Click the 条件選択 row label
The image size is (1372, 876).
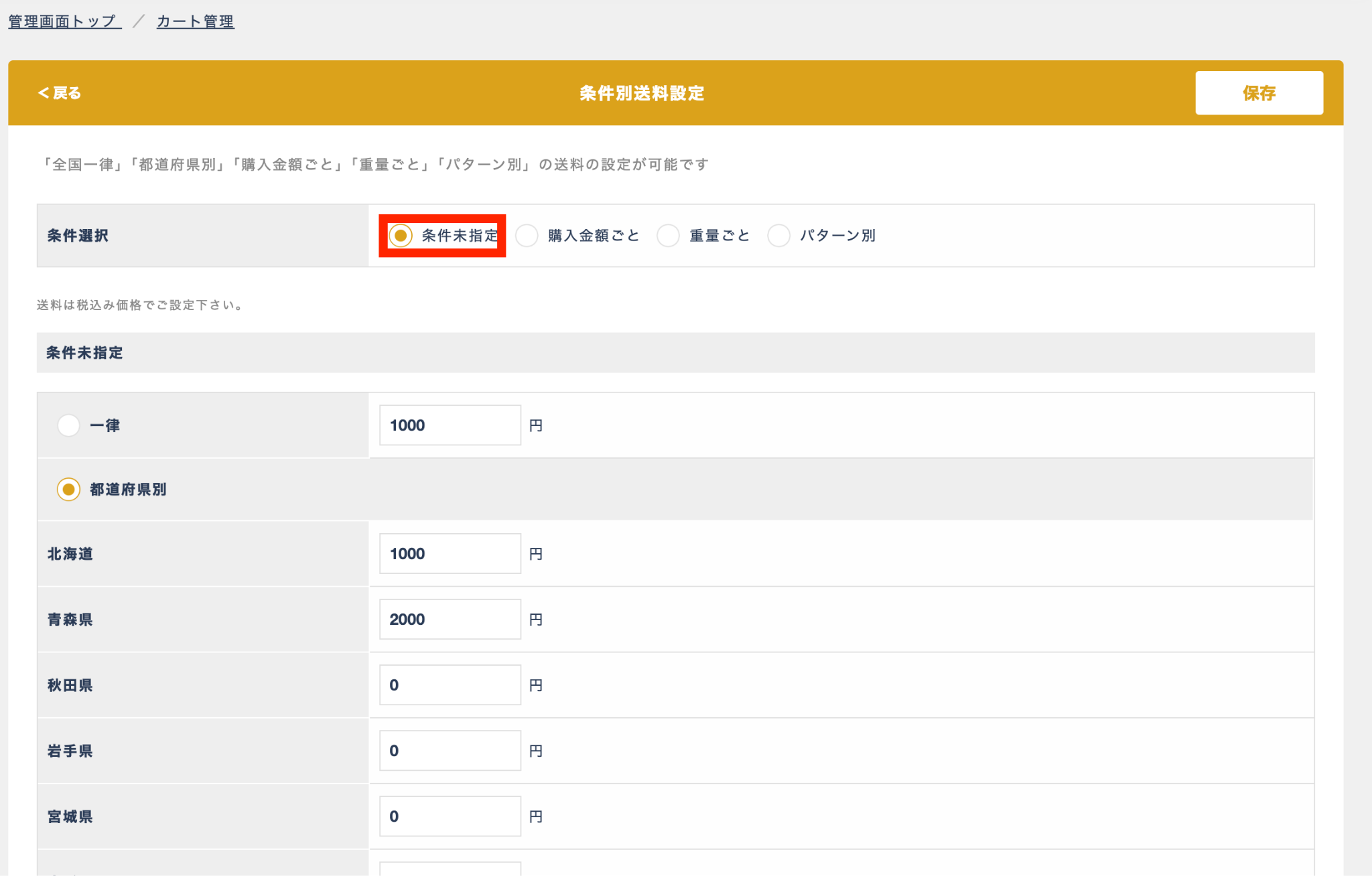pos(78,236)
